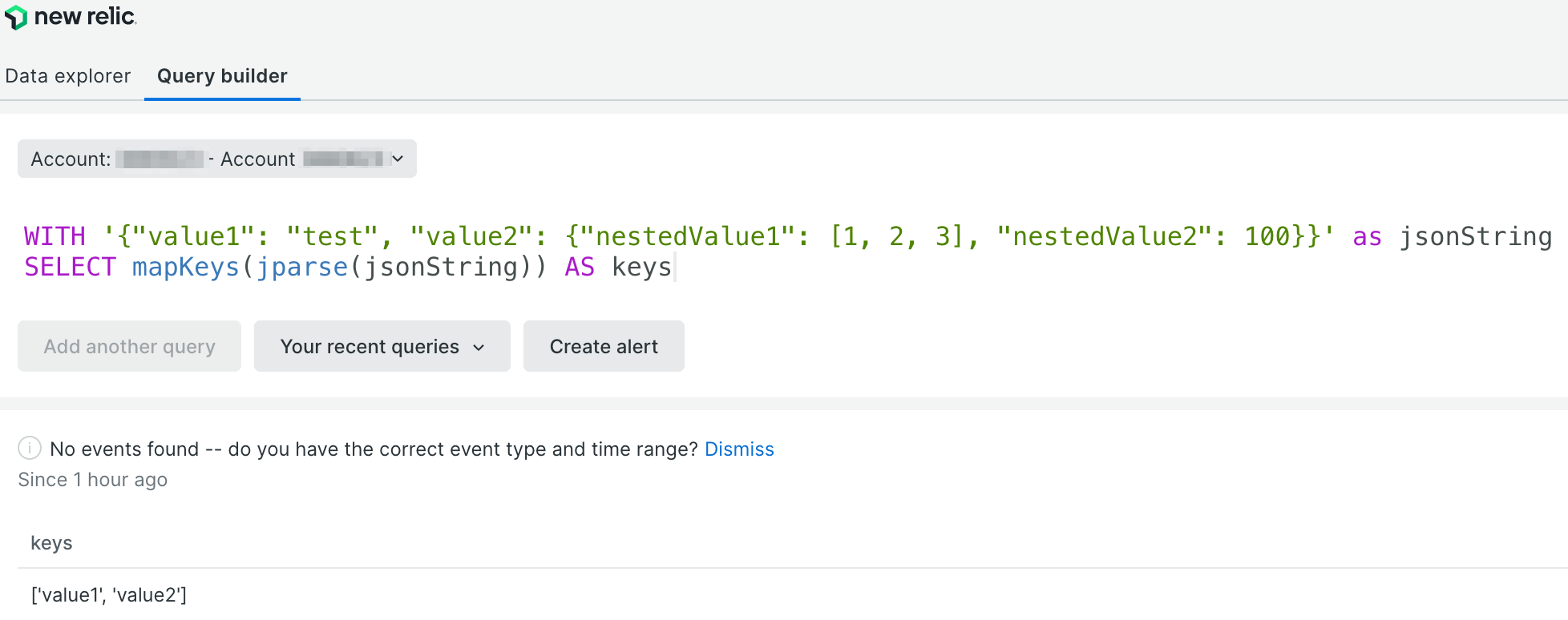The width and height of the screenshot is (1568, 620).
Task: Click the jparse function in query
Action: 302,267
